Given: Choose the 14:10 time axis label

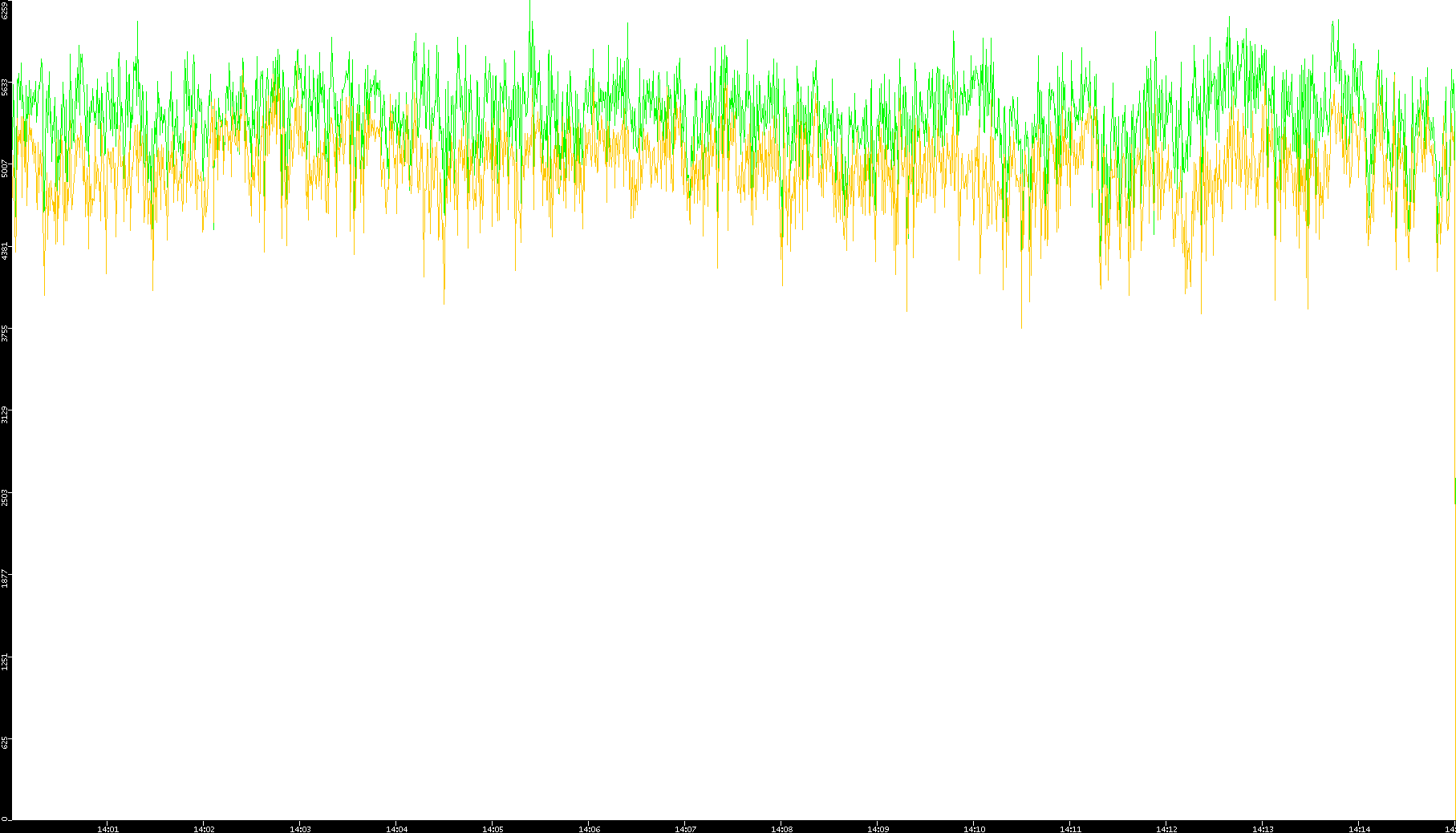Looking at the screenshot, I should point(974,829).
